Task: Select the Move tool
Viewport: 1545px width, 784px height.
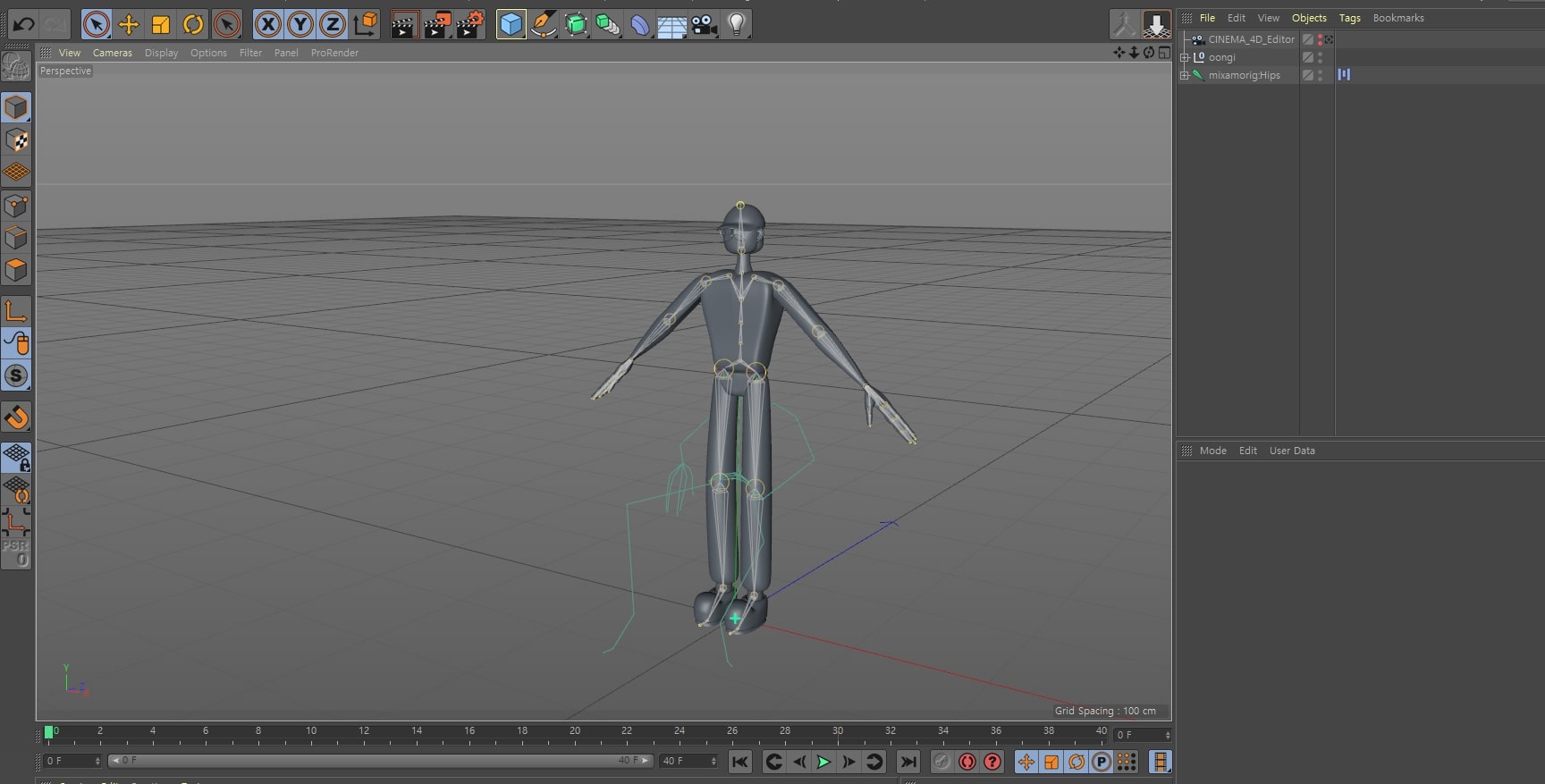Action: tap(129, 24)
